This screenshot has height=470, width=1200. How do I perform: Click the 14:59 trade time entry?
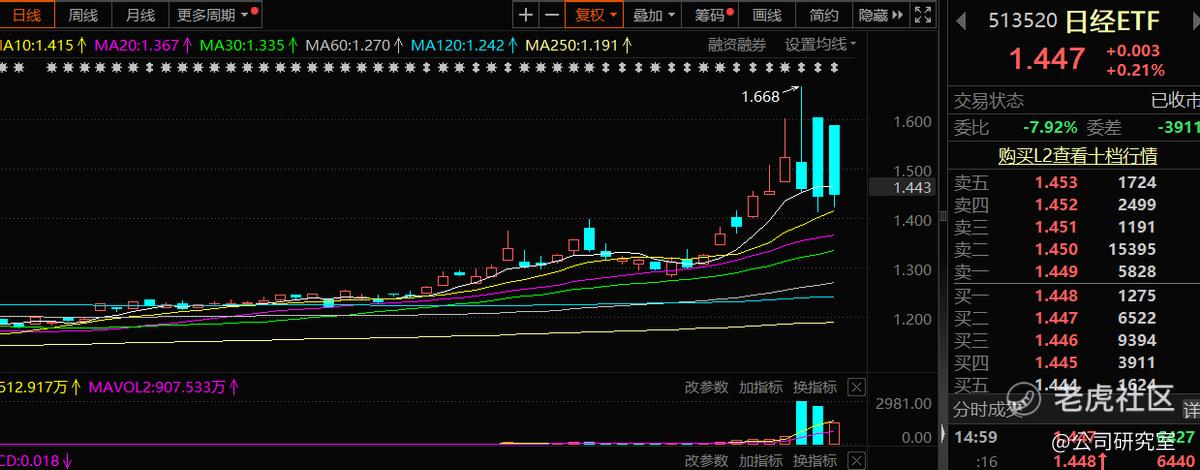tap(974, 437)
